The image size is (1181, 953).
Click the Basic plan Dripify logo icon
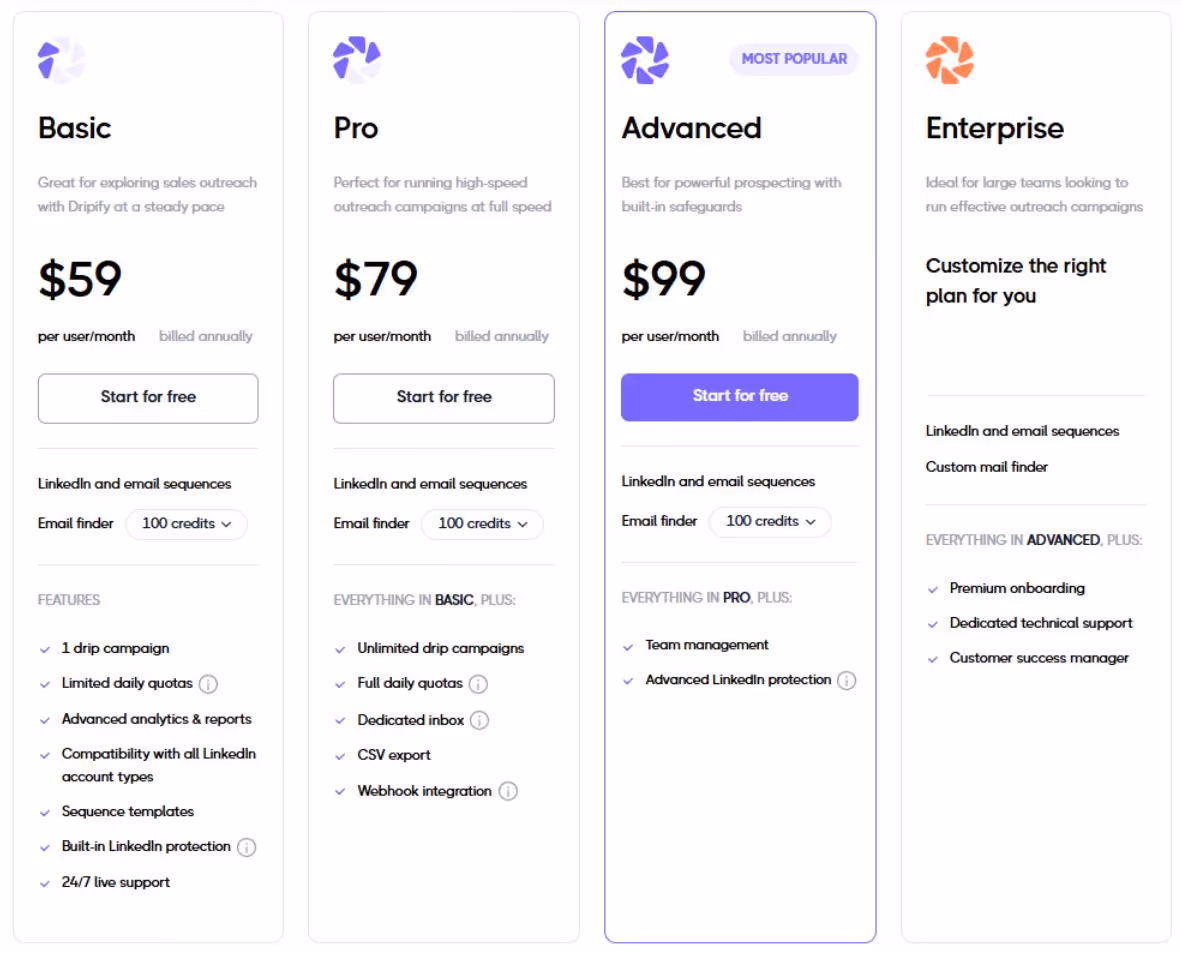tap(60, 58)
